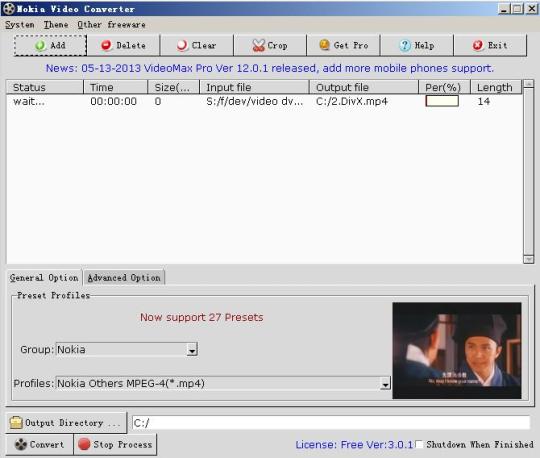Exit the application via toolbar
This screenshot has height=458, width=540.
(490, 45)
